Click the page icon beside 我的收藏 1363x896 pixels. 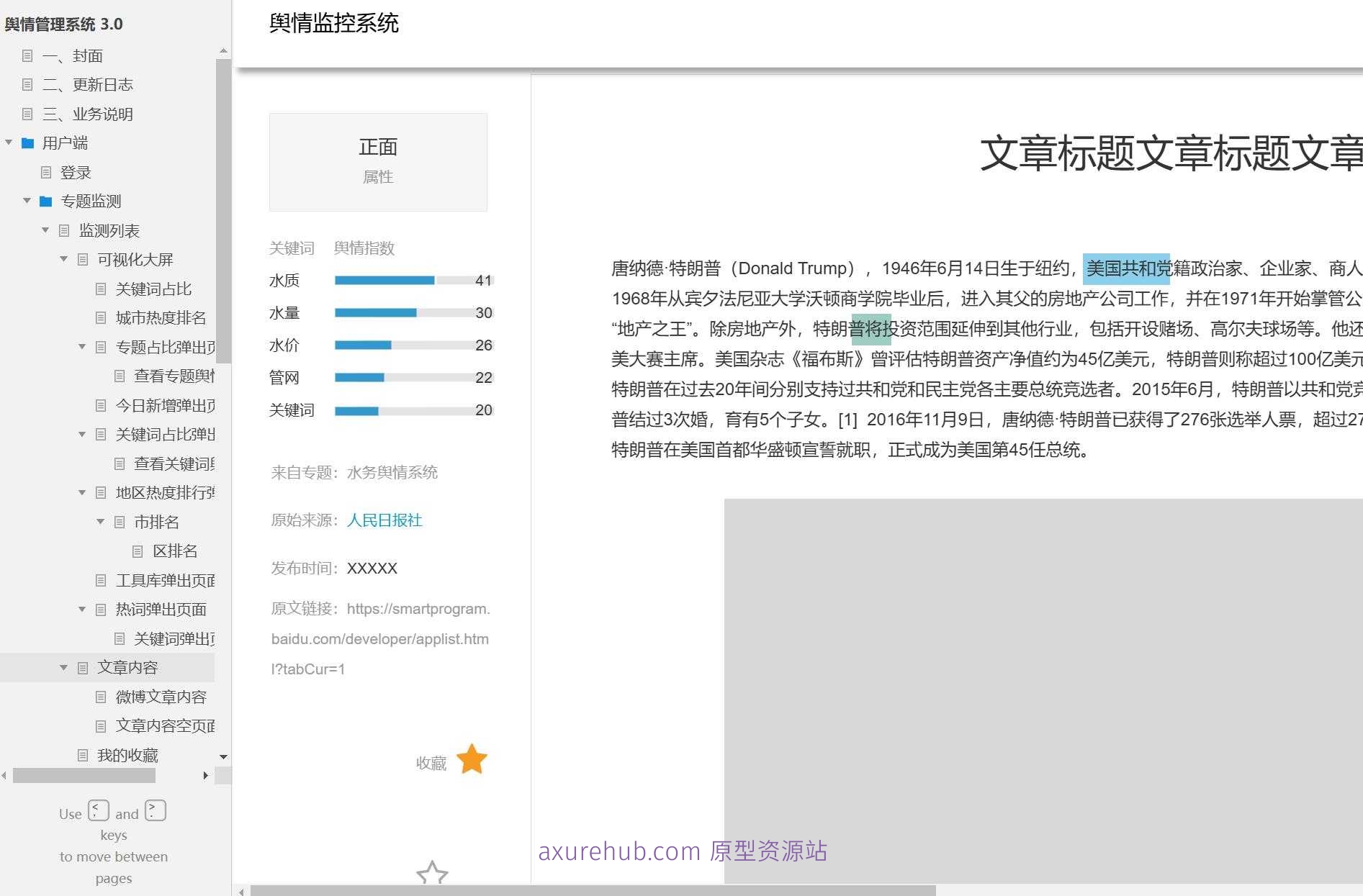tap(83, 755)
